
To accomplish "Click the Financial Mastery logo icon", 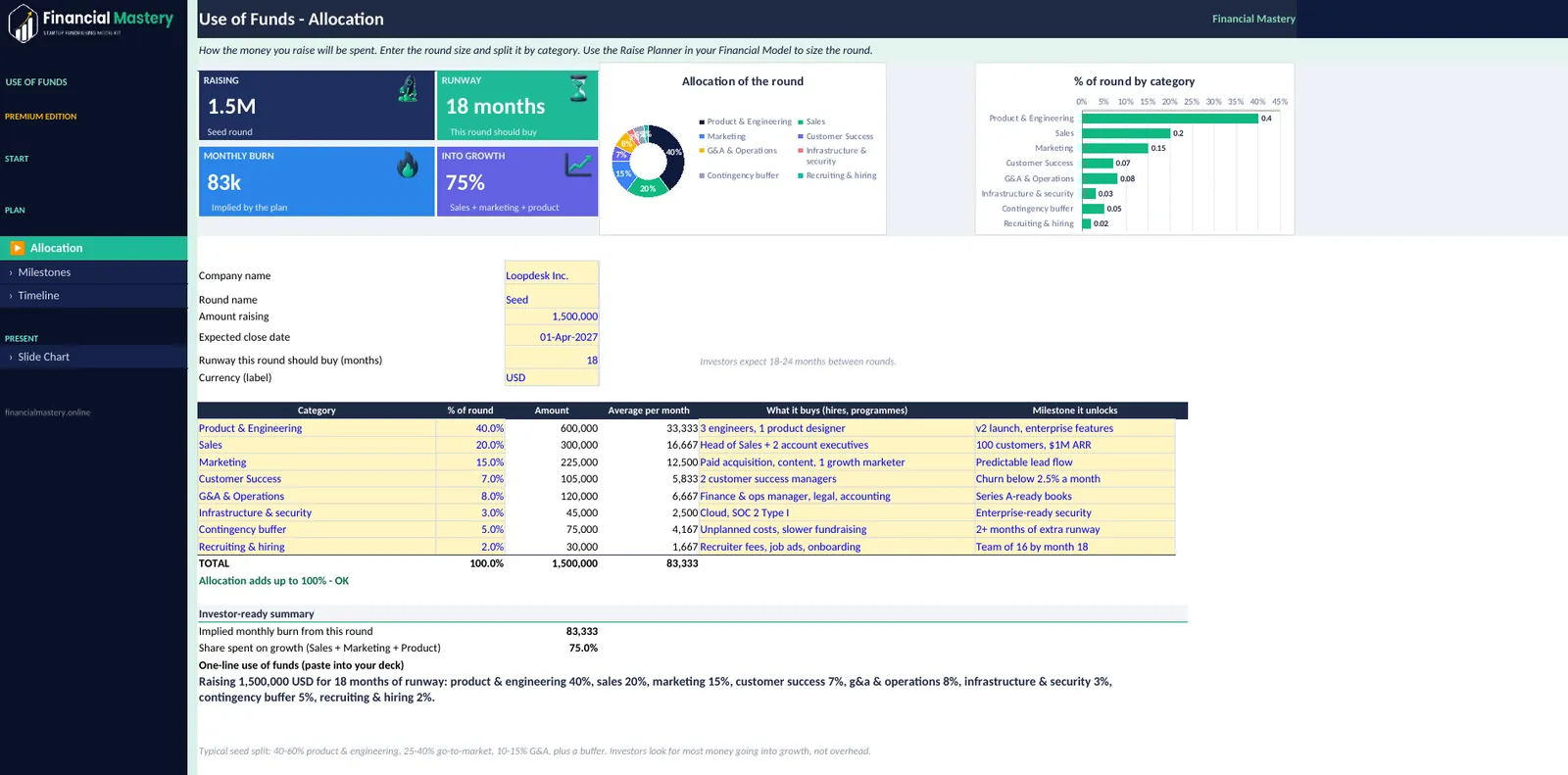I will click(x=23, y=23).
